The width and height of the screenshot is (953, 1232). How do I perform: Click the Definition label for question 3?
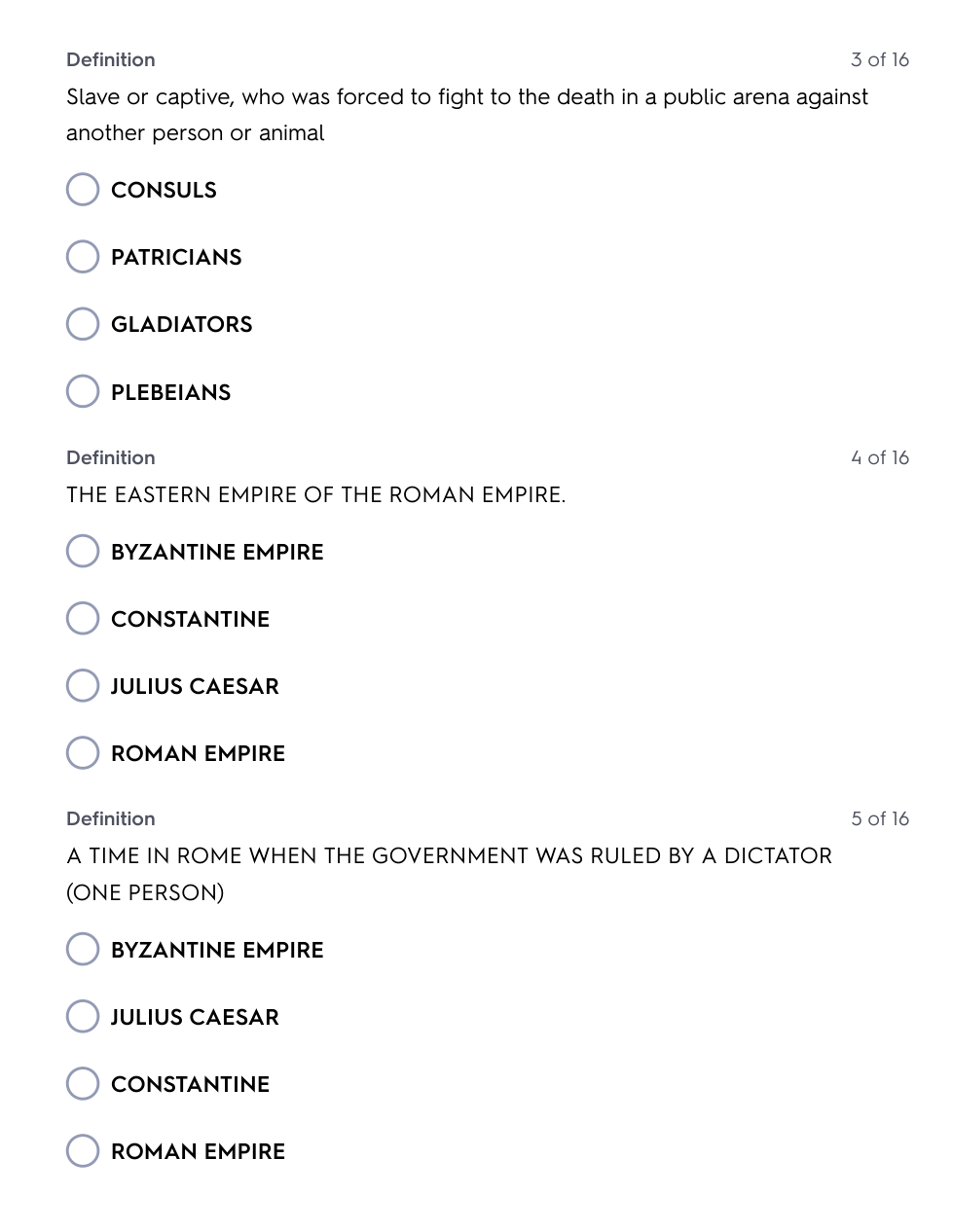click(111, 60)
